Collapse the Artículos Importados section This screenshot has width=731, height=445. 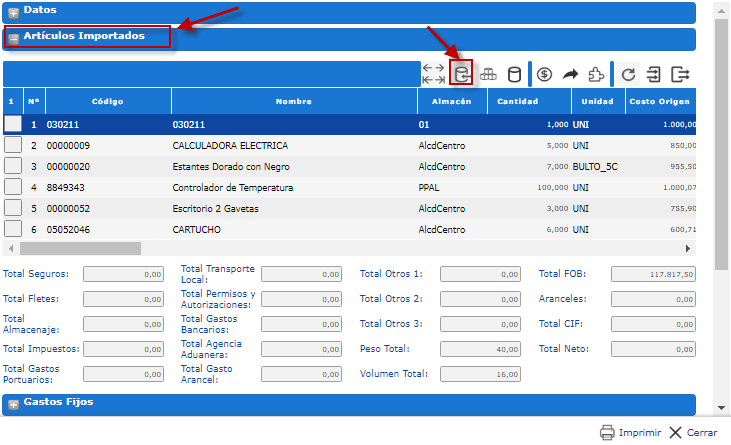pyautogui.click(x=14, y=39)
